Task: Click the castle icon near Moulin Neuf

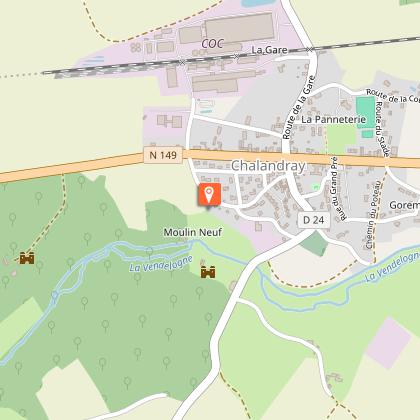Action: tap(208, 272)
